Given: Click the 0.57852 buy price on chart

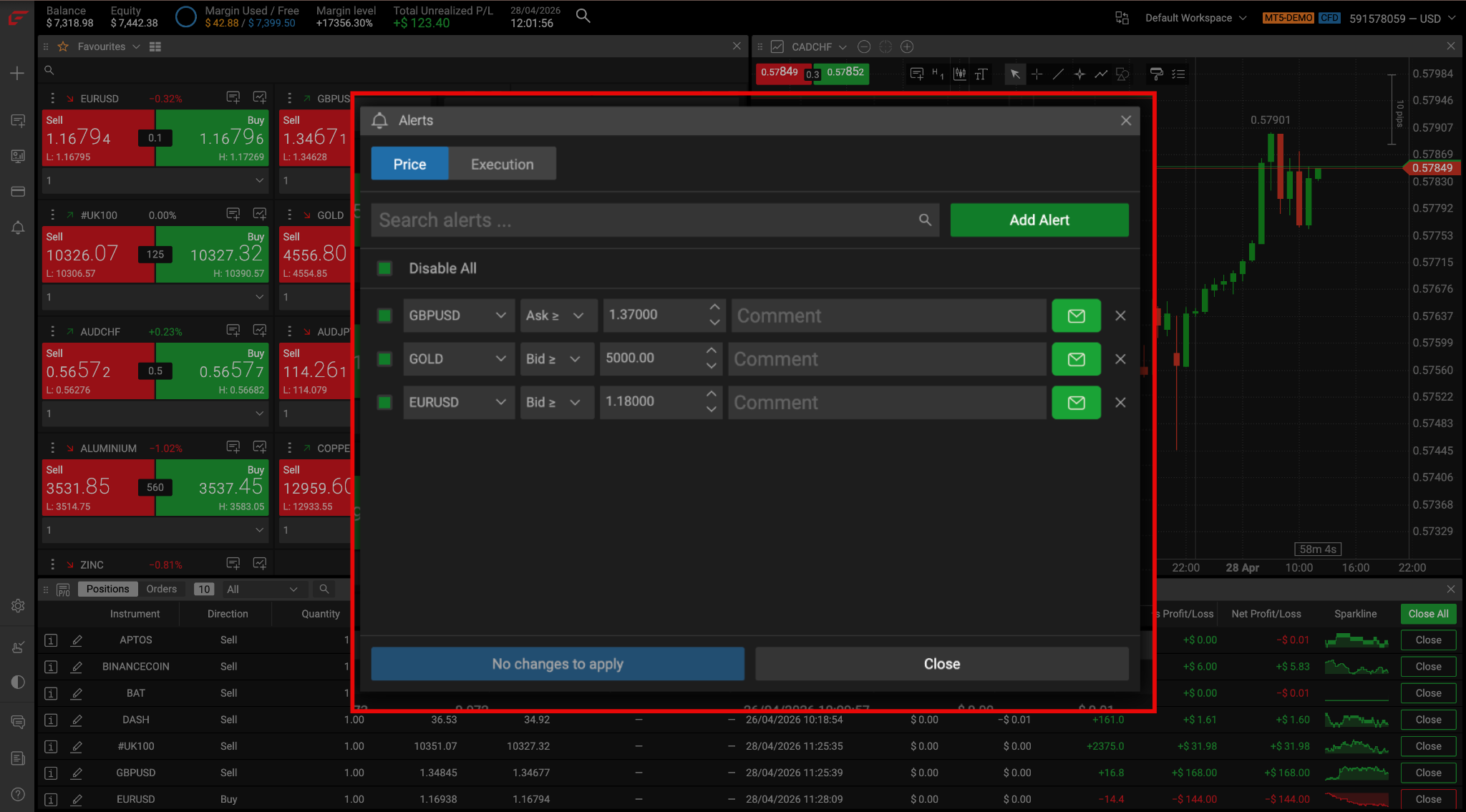Looking at the screenshot, I should pyautogui.click(x=845, y=72).
